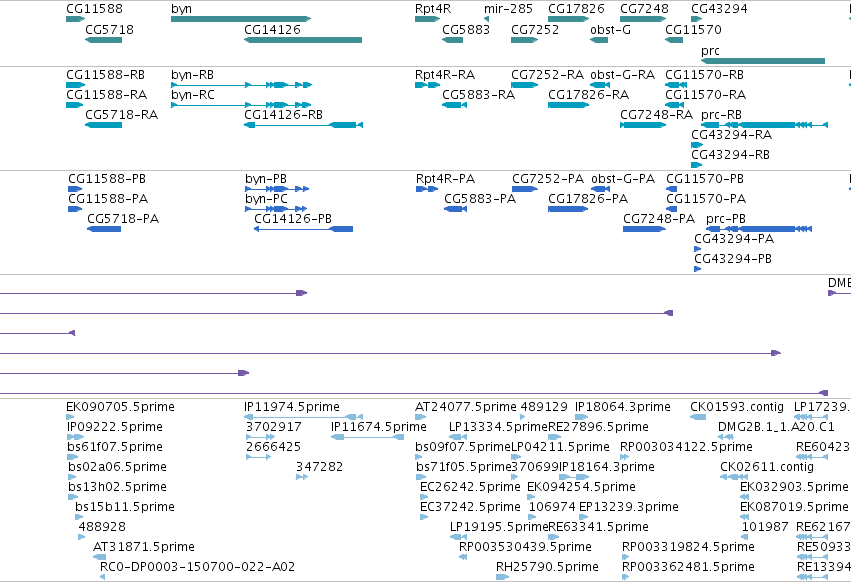Select the CG11570-RA transcript

click(674, 105)
